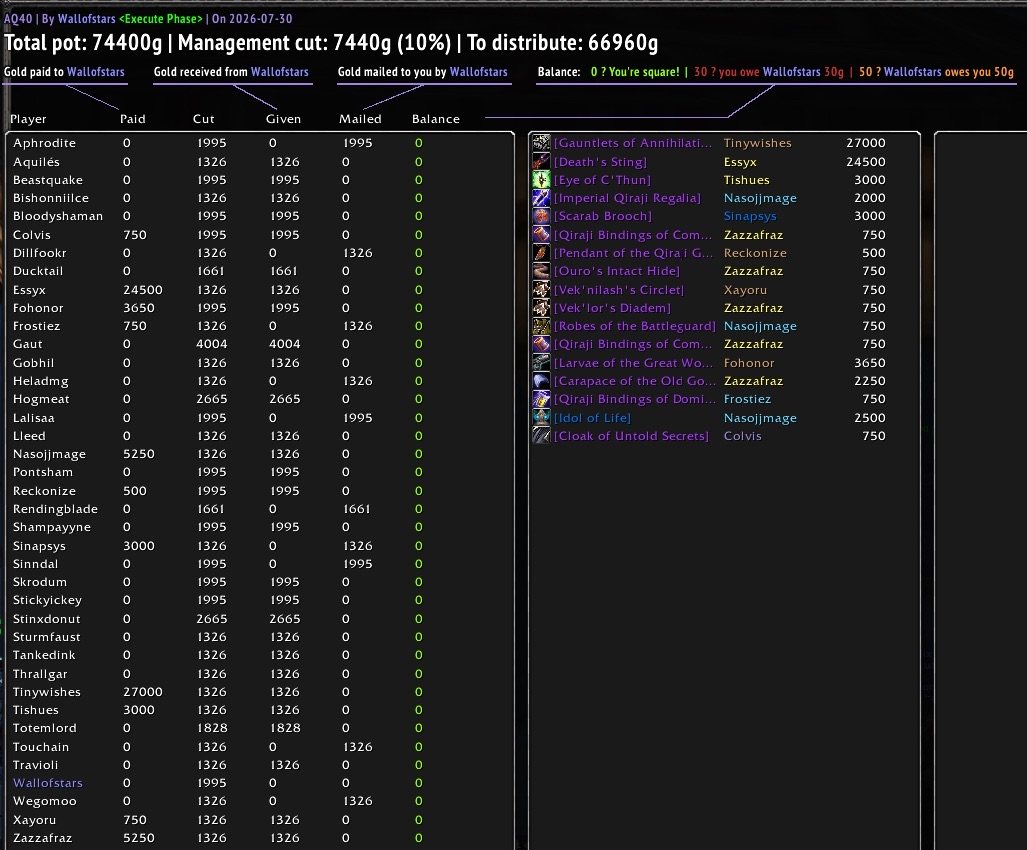This screenshot has width=1027, height=850.
Task: Click the Wegomoo player row
Action: (260, 801)
